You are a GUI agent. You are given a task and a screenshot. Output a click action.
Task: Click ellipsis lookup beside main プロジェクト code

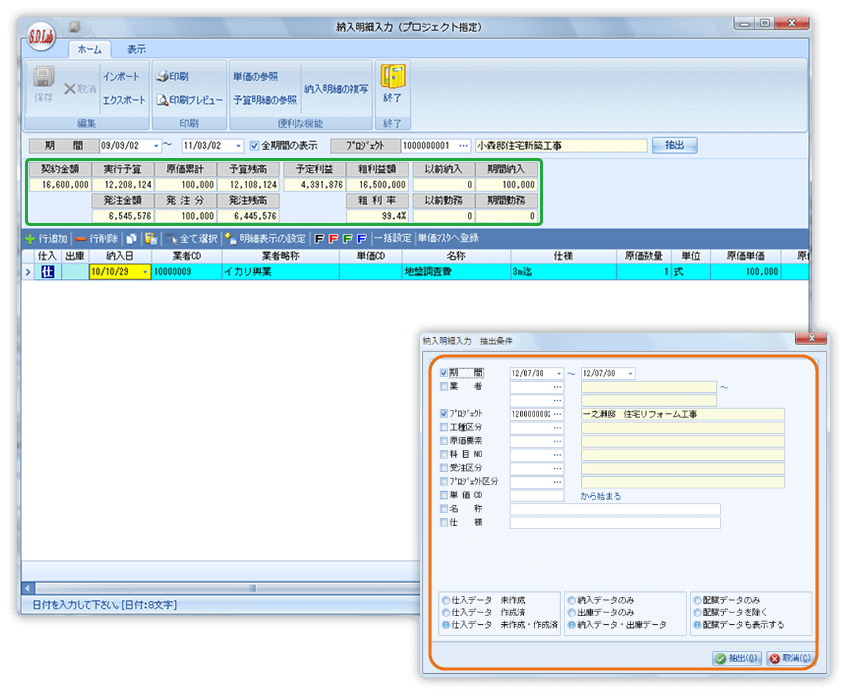[x=463, y=146]
